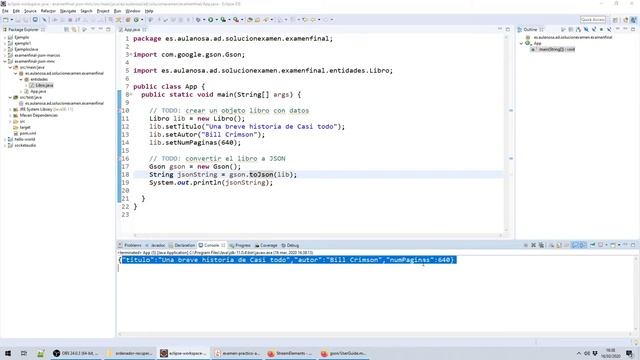Select the Outline view tab

530,29
